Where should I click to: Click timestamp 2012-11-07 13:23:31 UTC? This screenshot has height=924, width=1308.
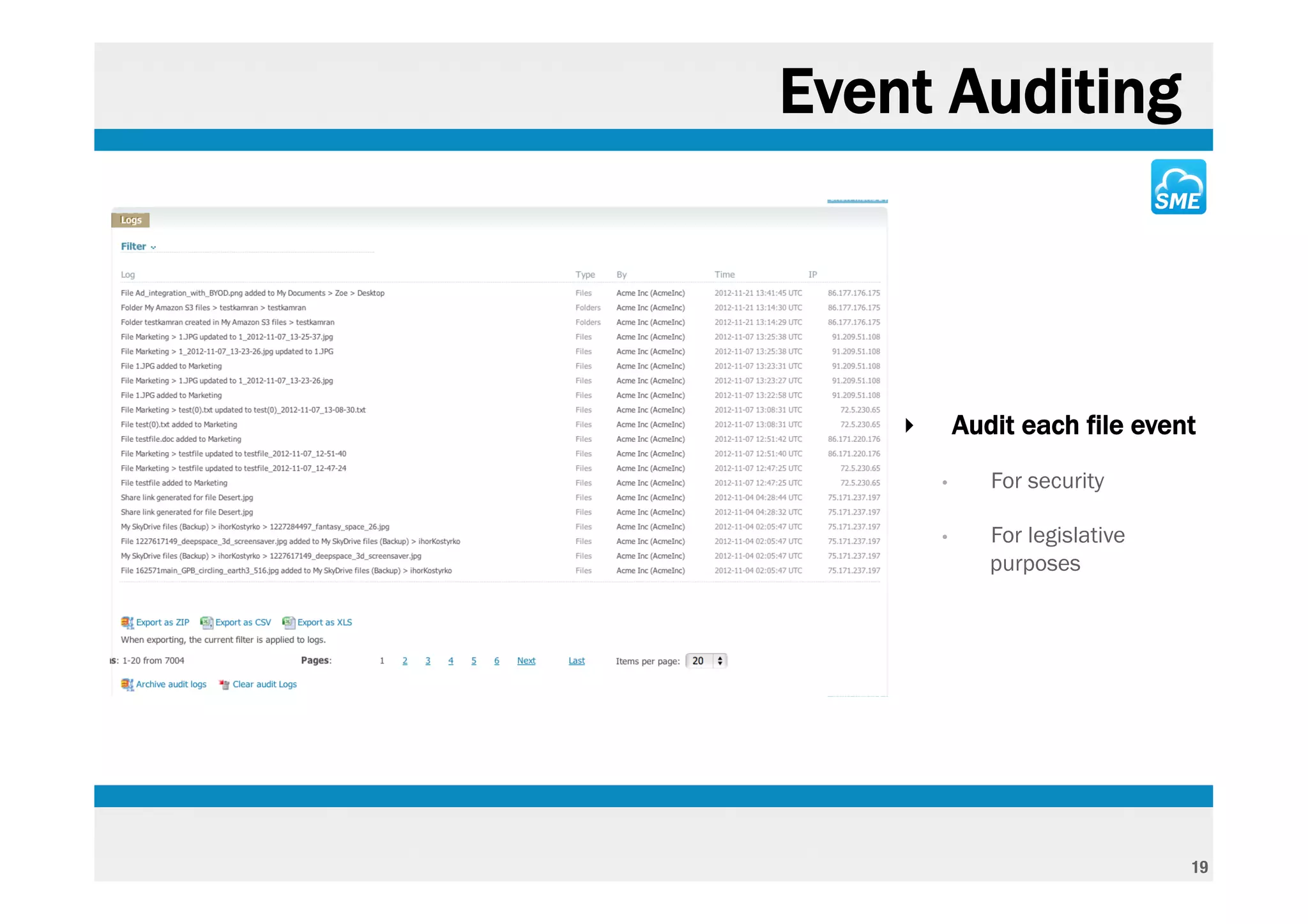pyautogui.click(x=758, y=367)
